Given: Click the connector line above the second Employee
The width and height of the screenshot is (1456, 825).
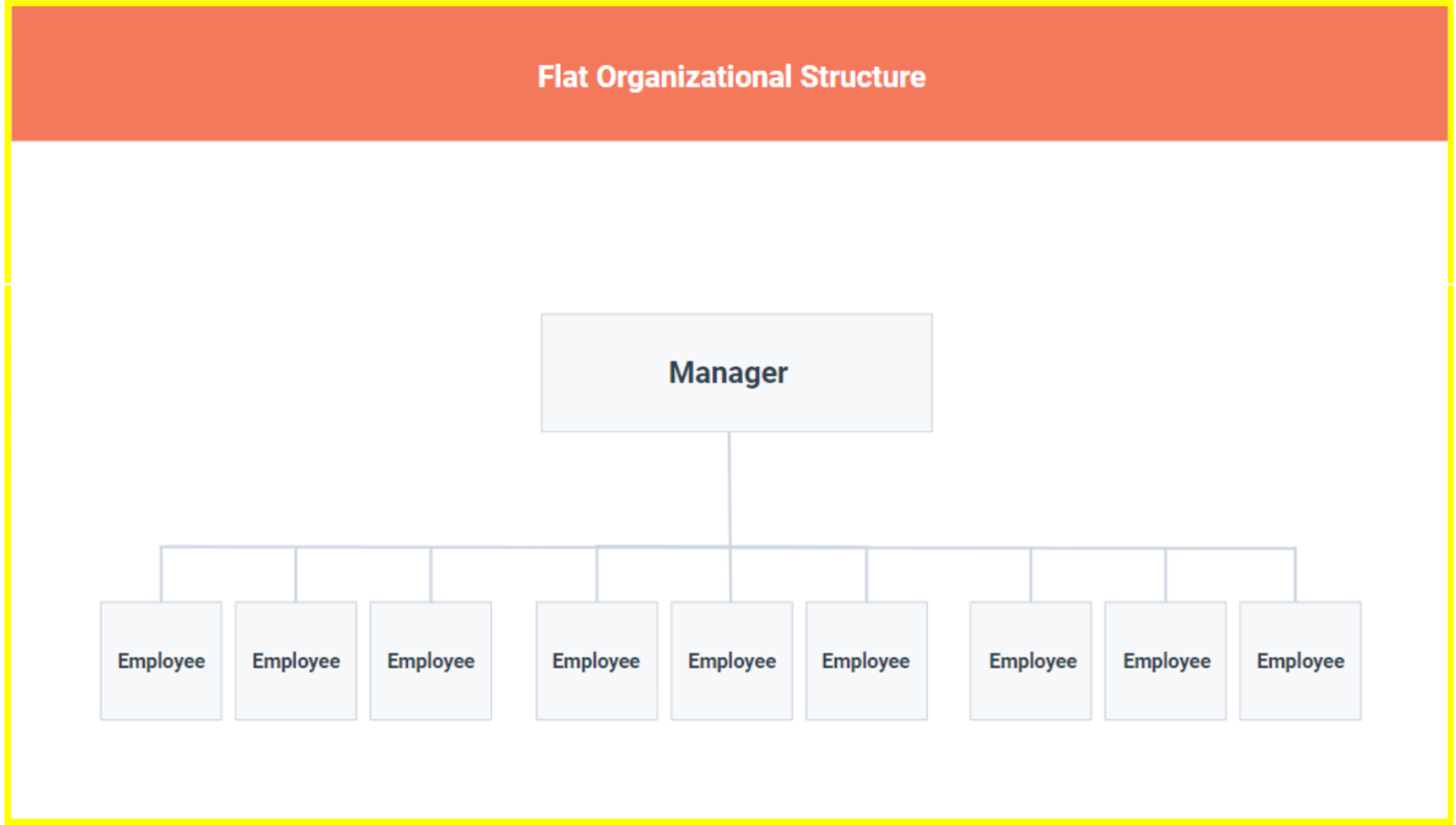Looking at the screenshot, I should (x=296, y=574).
